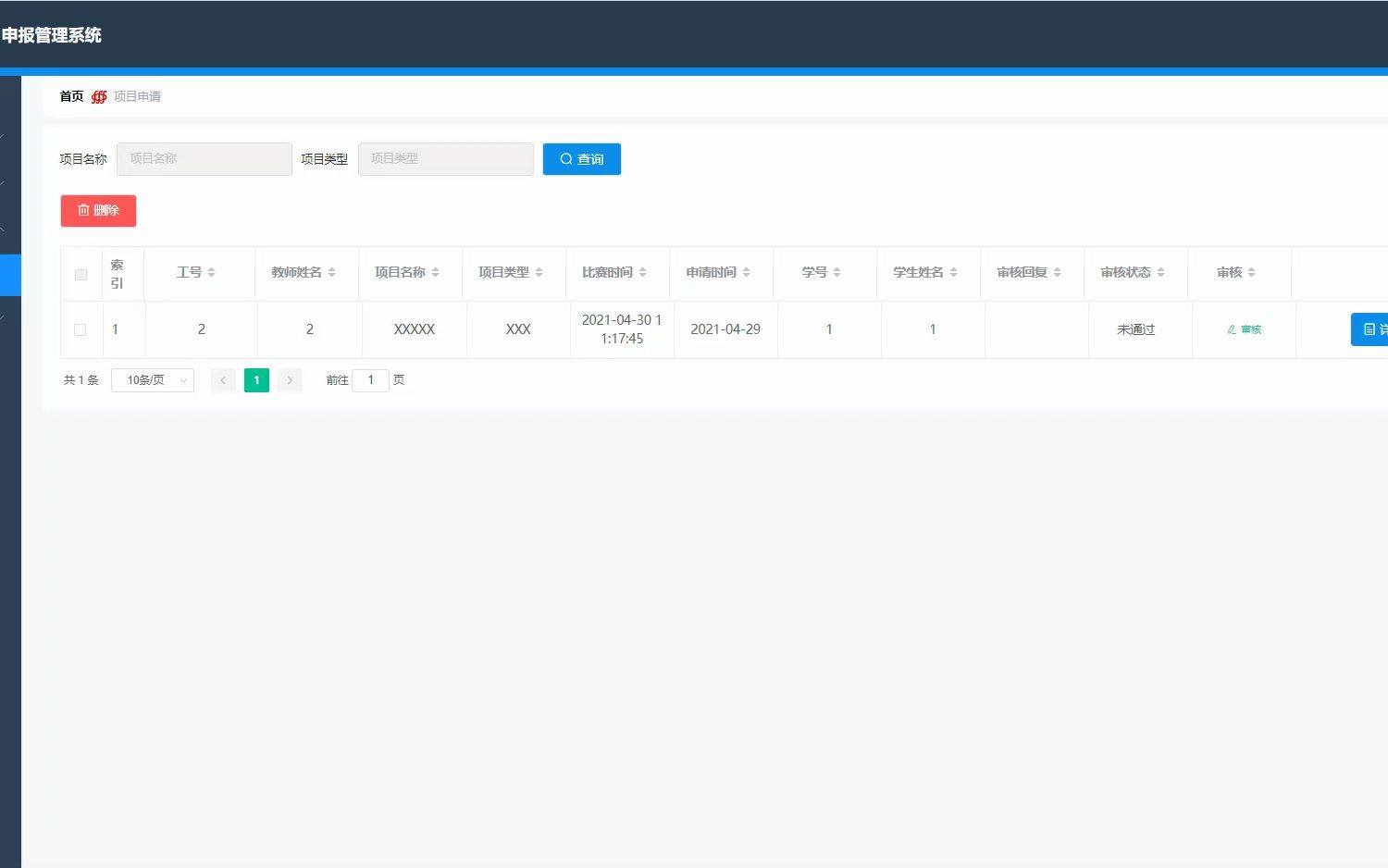Sort by 教师姓名 using its sort arrows

pos(331,272)
